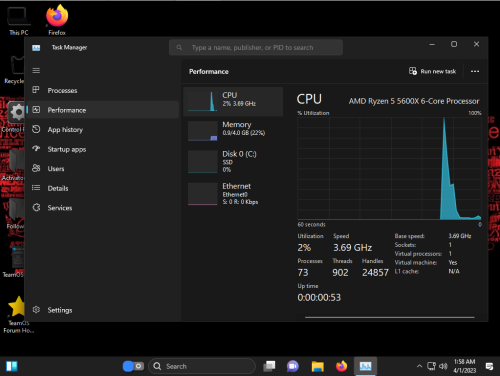Click the Threads value 902
This screenshot has width=500, height=376.
[x=340, y=273]
